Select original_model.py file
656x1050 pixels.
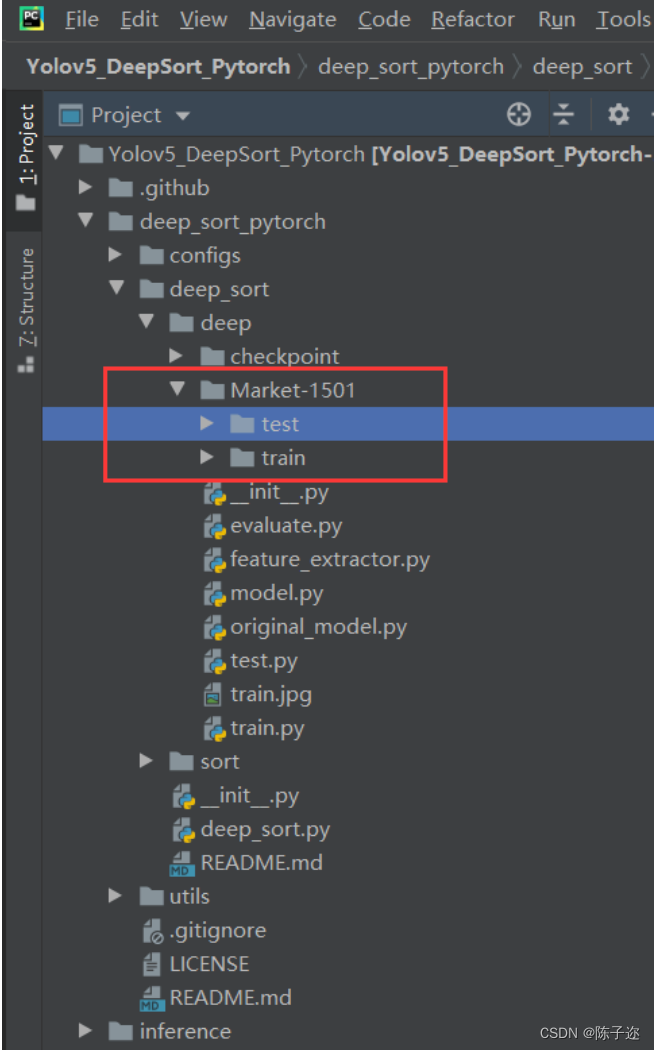coord(305,627)
